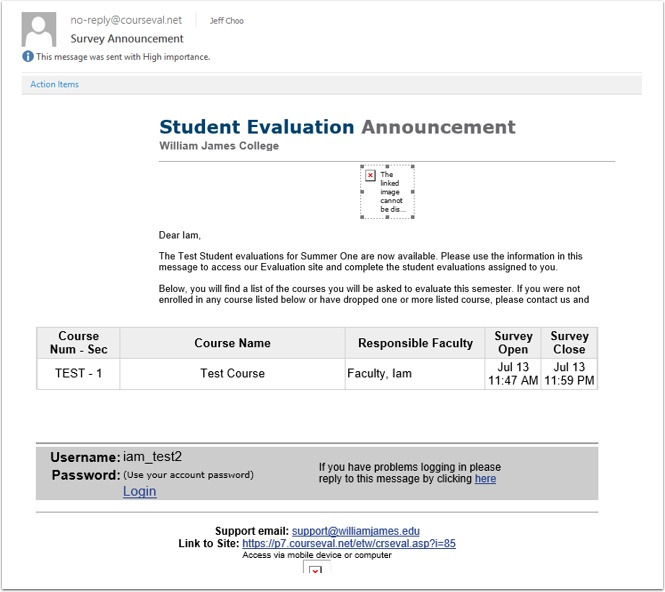Click the 'Dear Iam,' greeting
Screen dimensions: 665x592
[179, 235]
